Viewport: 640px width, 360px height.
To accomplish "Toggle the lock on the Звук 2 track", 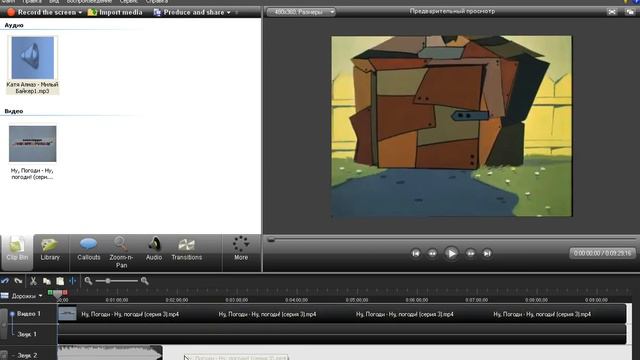I will coord(4,355).
